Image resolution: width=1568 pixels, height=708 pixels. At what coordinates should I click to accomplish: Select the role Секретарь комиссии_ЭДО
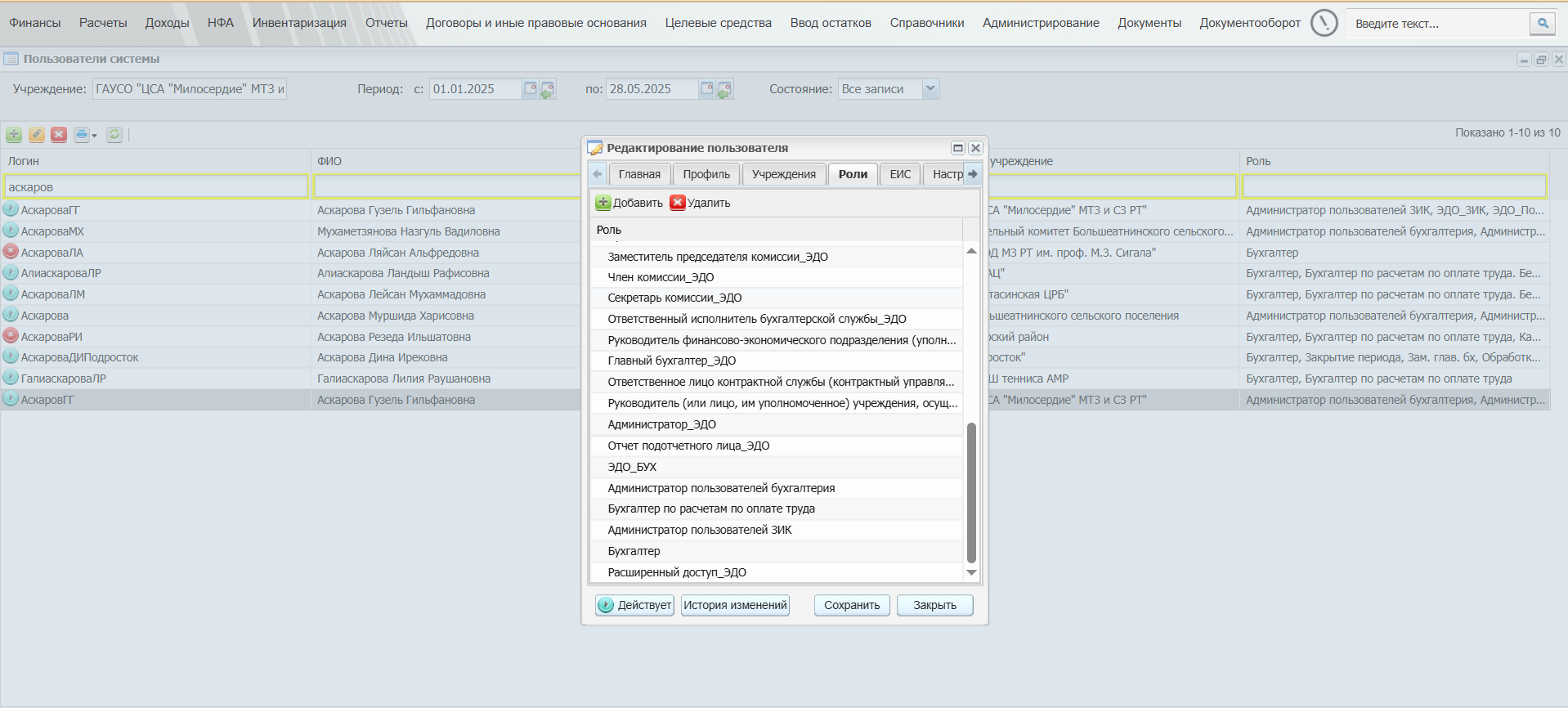(777, 298)
